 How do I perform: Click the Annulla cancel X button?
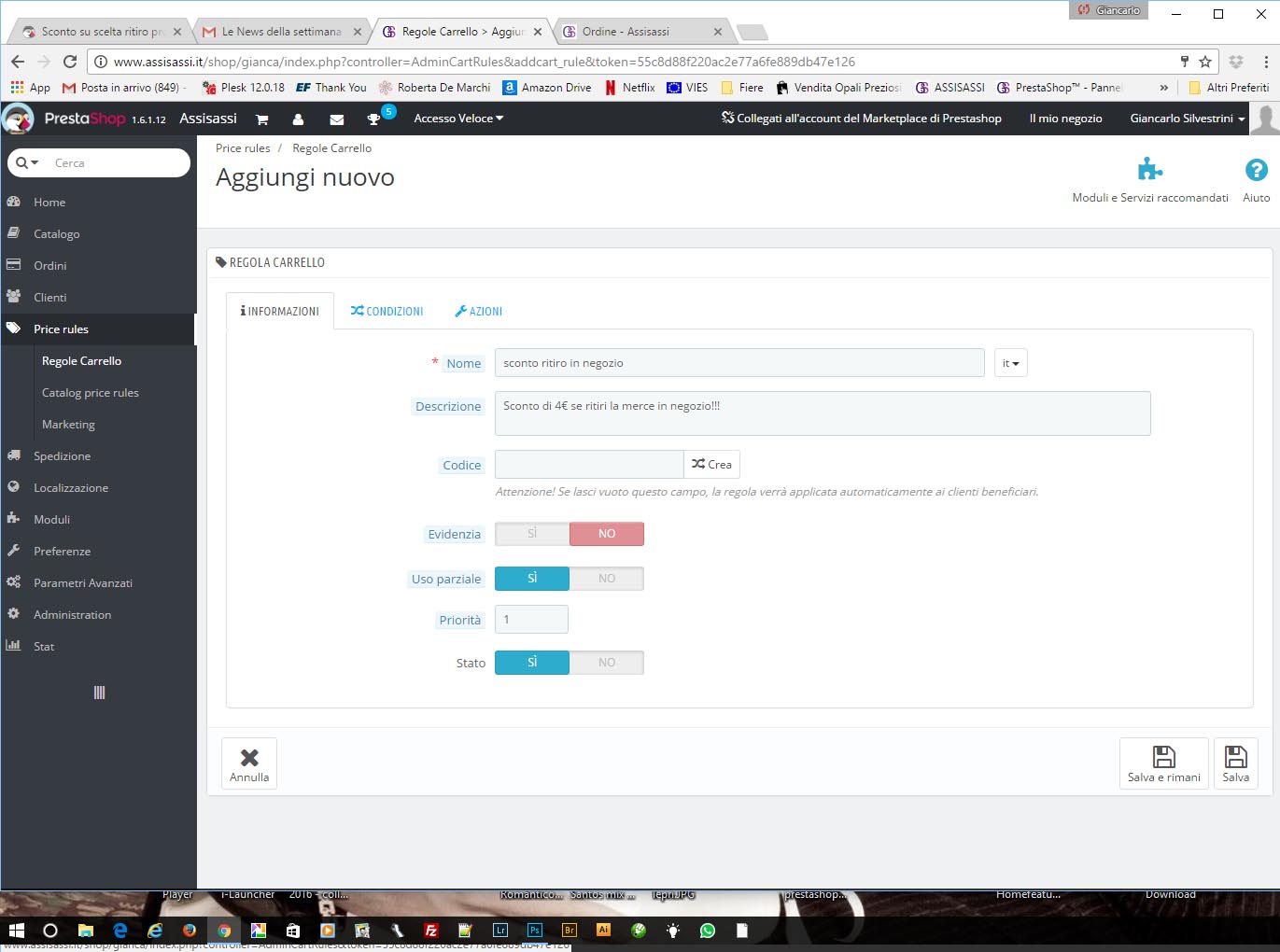click(x=249, y=763)
